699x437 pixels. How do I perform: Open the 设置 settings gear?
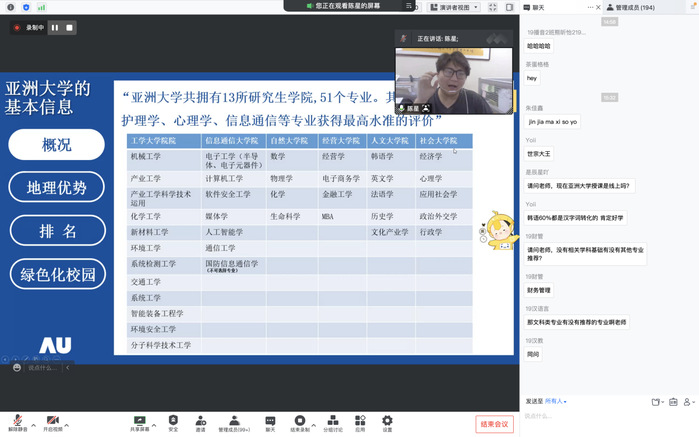[387, 421]
